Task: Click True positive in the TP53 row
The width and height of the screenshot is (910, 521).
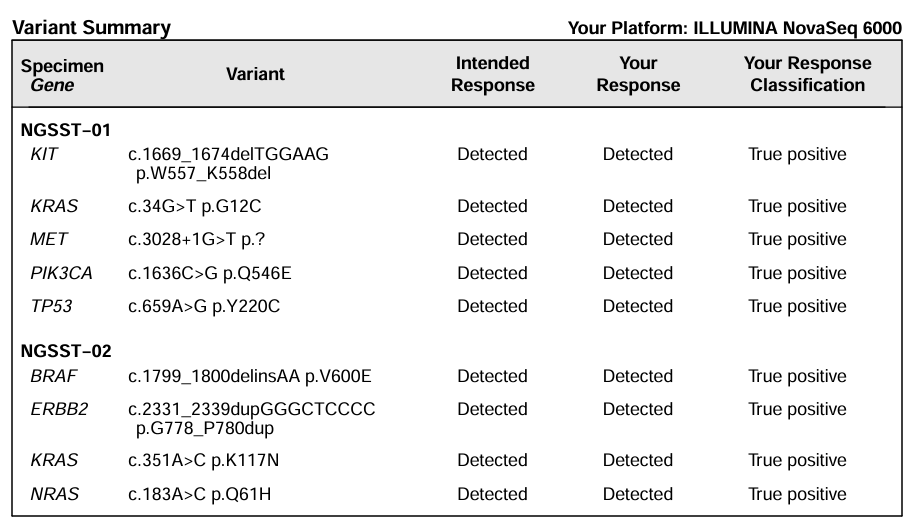Action: [797, 306]
